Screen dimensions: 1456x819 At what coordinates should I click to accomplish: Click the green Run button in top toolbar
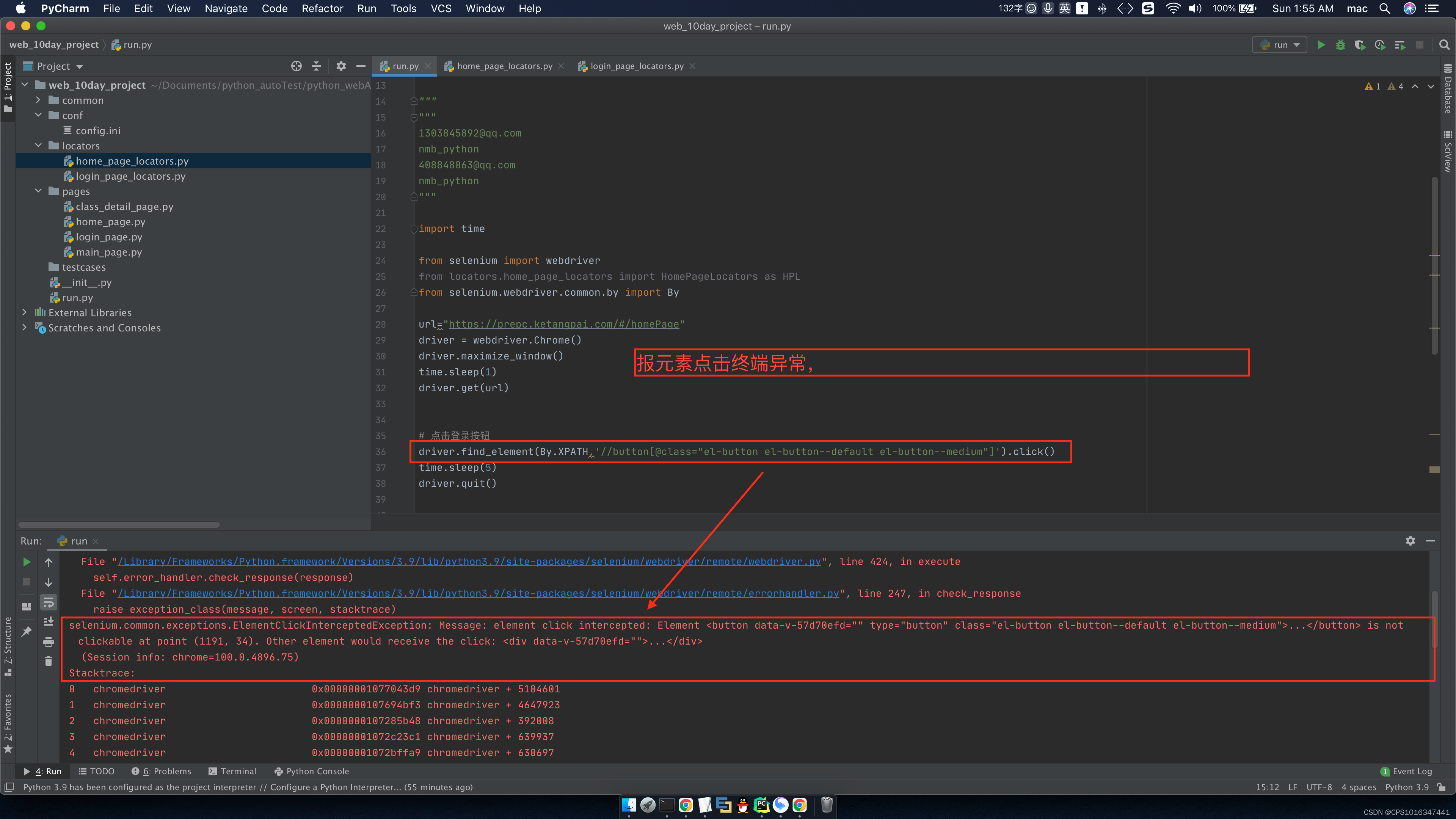tap(1321, 45)
